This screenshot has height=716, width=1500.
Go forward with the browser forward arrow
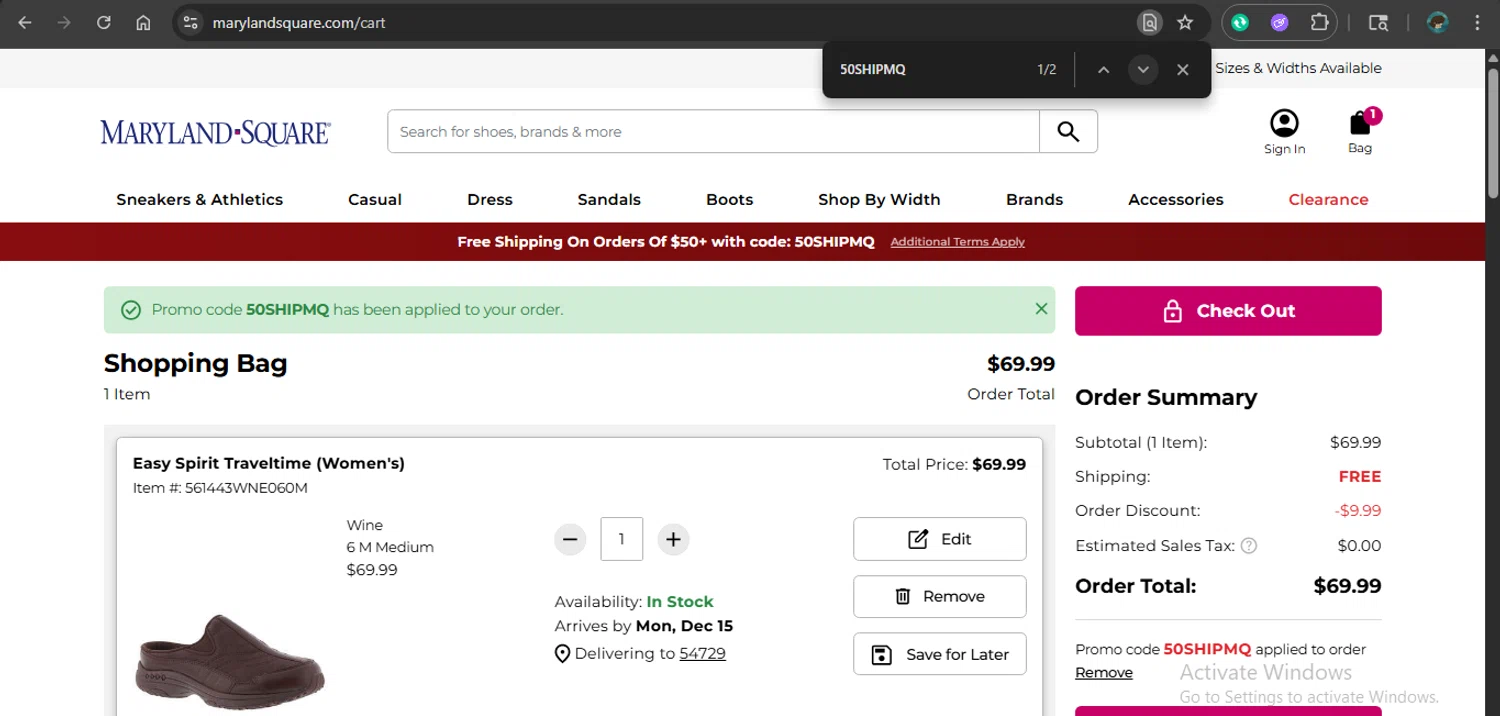(64, 22)
